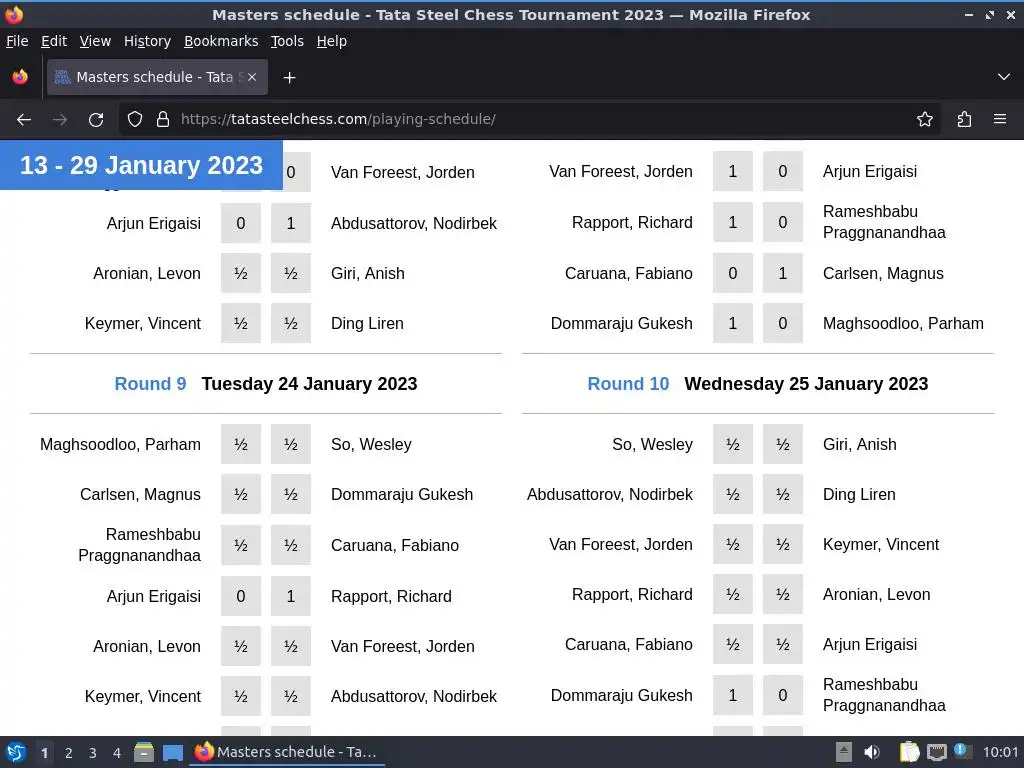The image size is (1024, 768).
Task: Click score 1 for Dommaraju Gukesh vs Maghsoodloo
Action: tap(733, 324)
